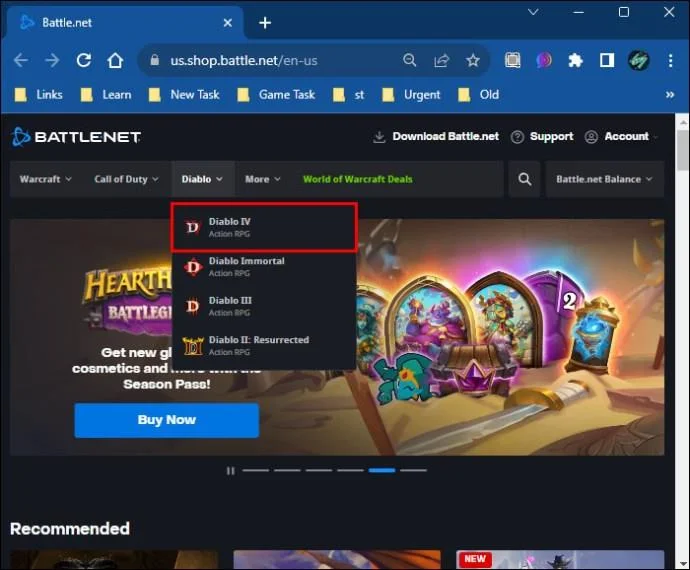Viewport: 690px width, 570px height.
Task: Click the Account person icon
Action: [591, 137]
